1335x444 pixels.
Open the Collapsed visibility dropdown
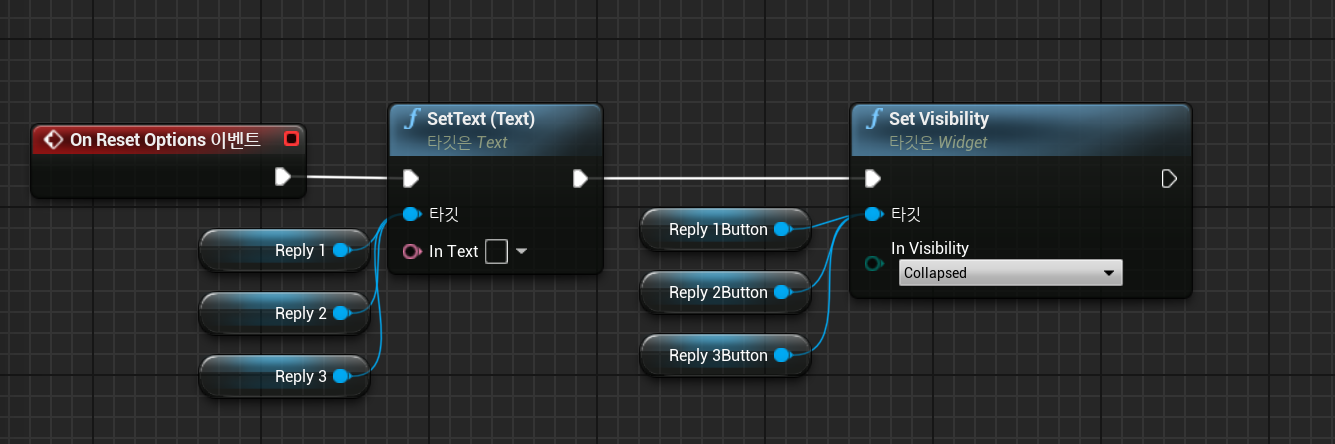(x=1010, y=273)
